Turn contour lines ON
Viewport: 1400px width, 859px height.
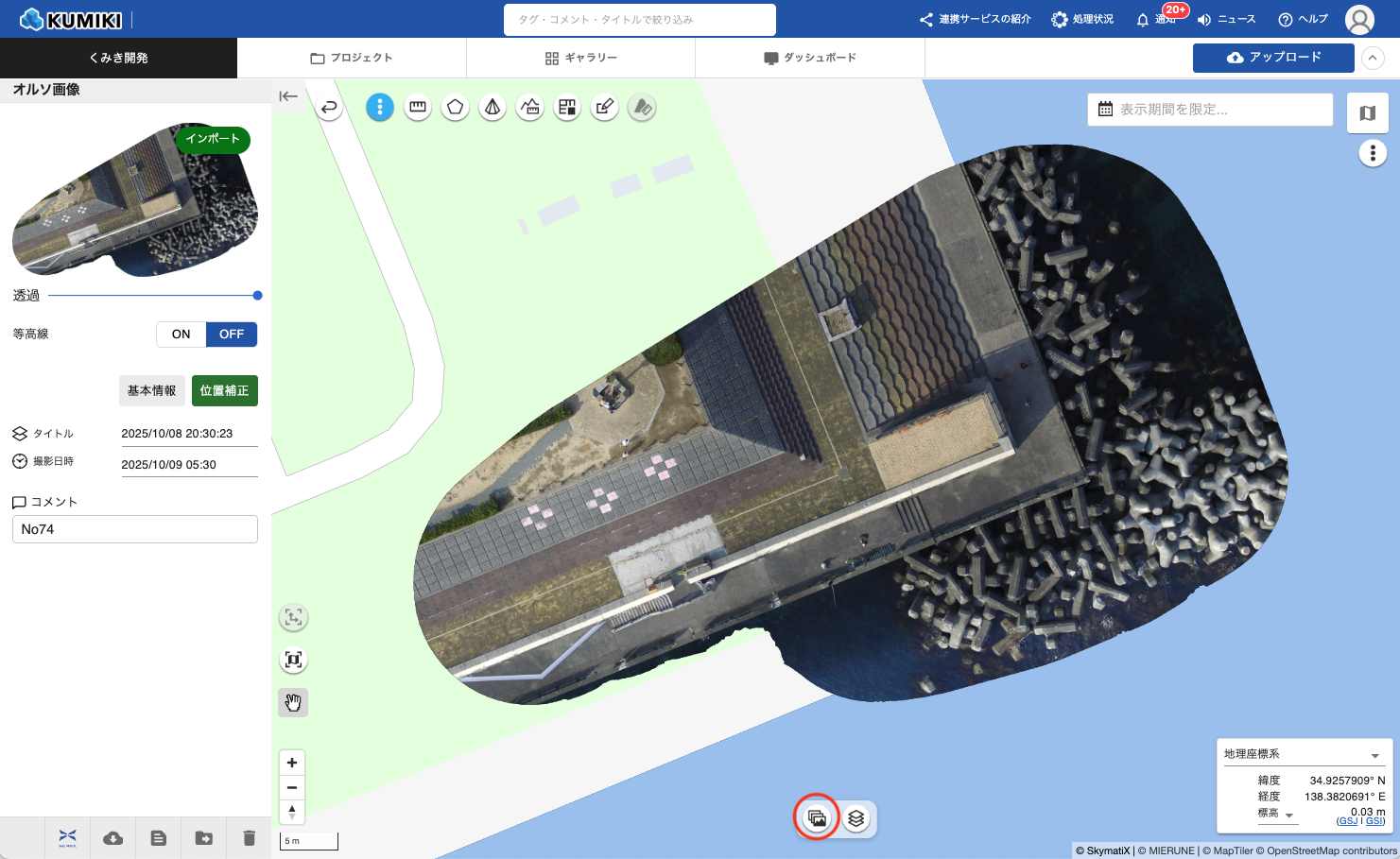click(x=181, y=335)
